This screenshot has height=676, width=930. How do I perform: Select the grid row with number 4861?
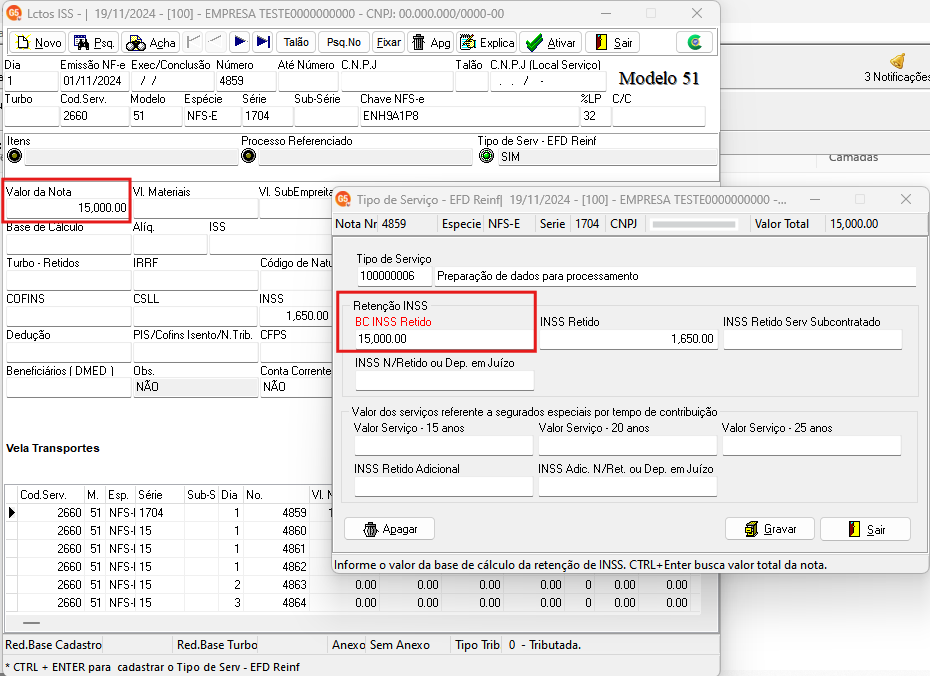pyautogui.click(x=169, y=549)
